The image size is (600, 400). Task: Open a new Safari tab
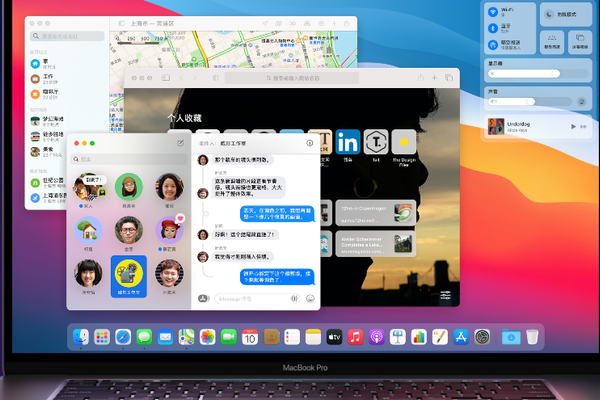click(x=434, y=78)
